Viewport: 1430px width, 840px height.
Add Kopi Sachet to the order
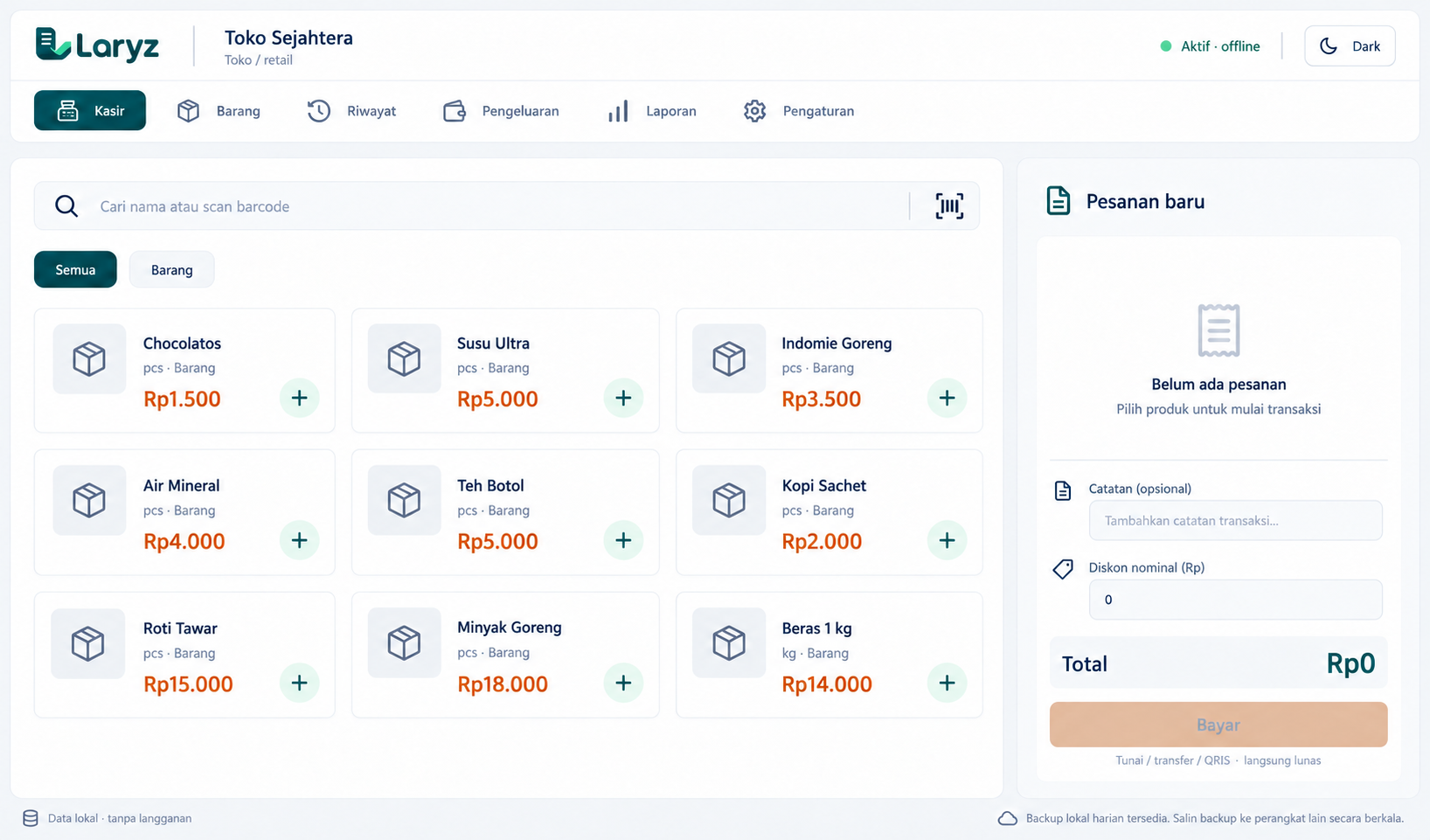coord(947,540)
